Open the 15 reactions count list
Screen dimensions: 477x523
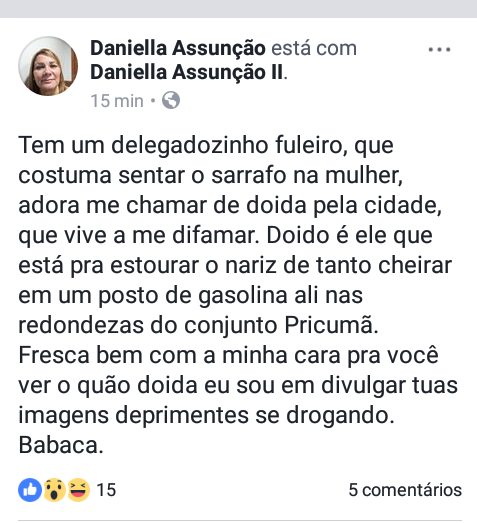[106, 490]
